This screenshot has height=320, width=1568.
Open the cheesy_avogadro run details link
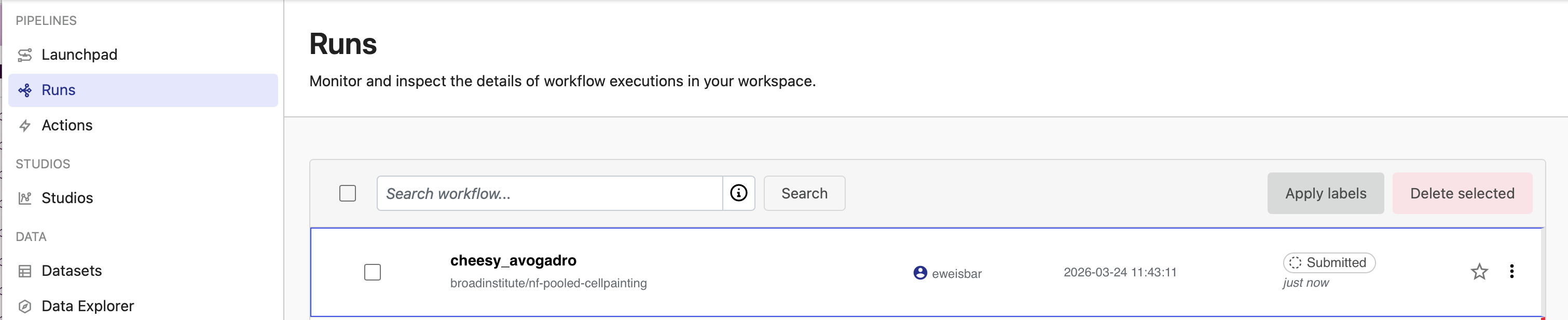tap(513, 260)
